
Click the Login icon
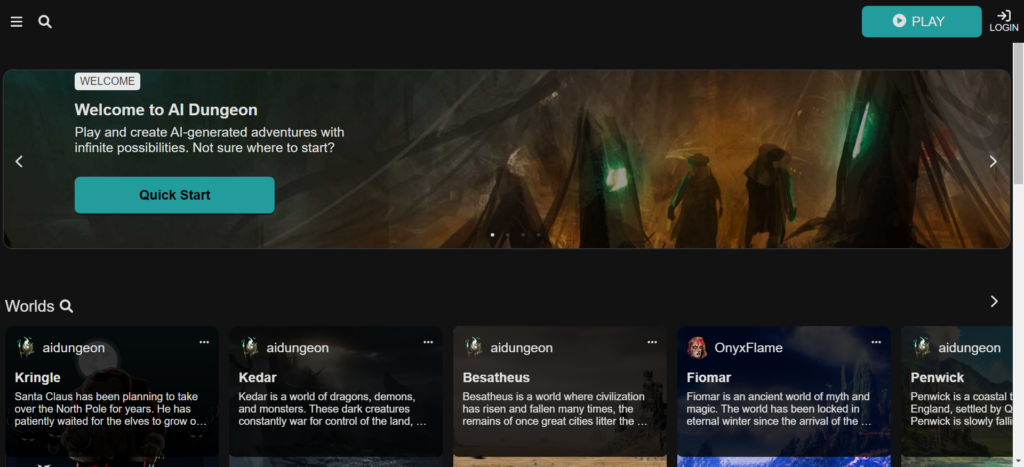1003,21
